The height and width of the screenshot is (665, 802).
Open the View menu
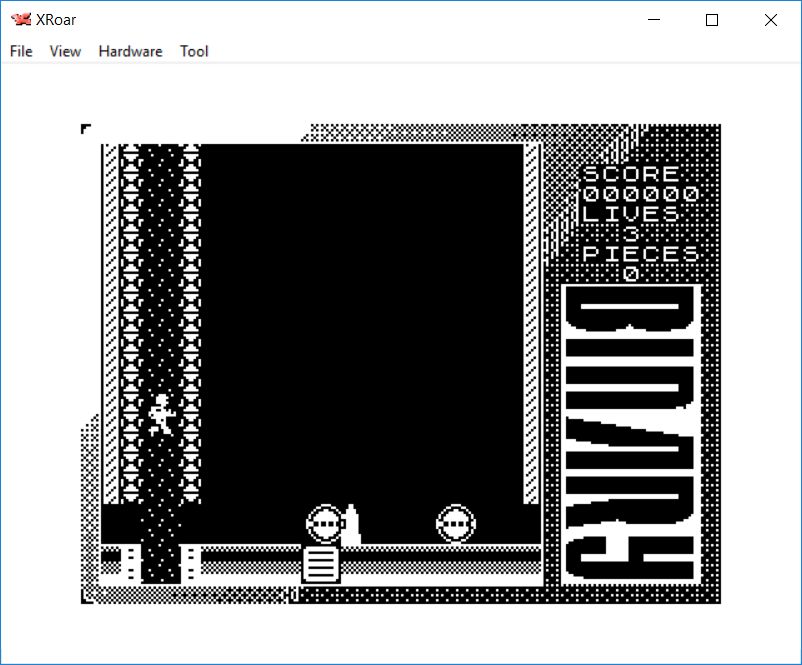click(65, 51)
